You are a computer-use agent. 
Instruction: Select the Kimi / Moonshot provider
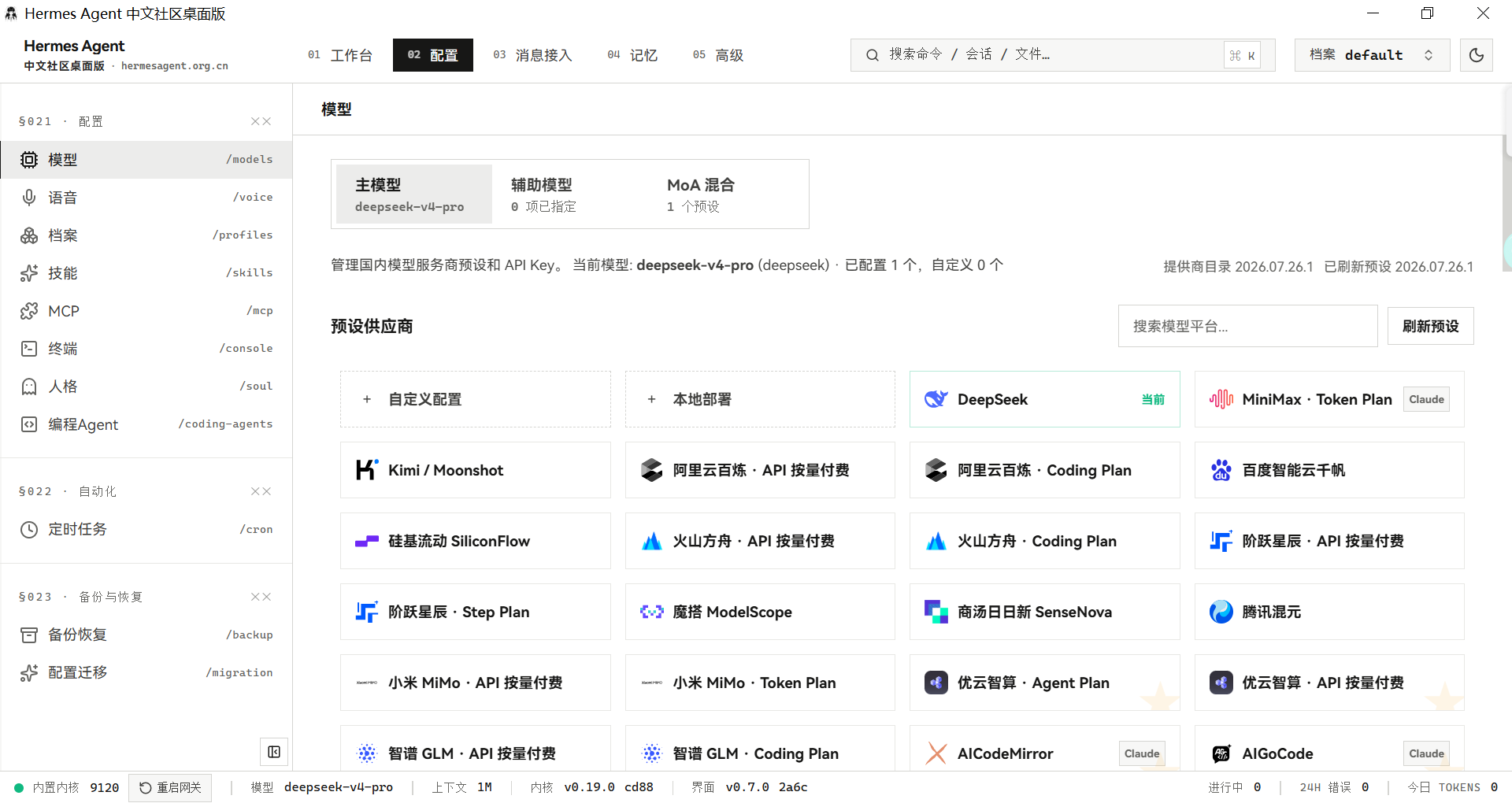click(476, 470)
